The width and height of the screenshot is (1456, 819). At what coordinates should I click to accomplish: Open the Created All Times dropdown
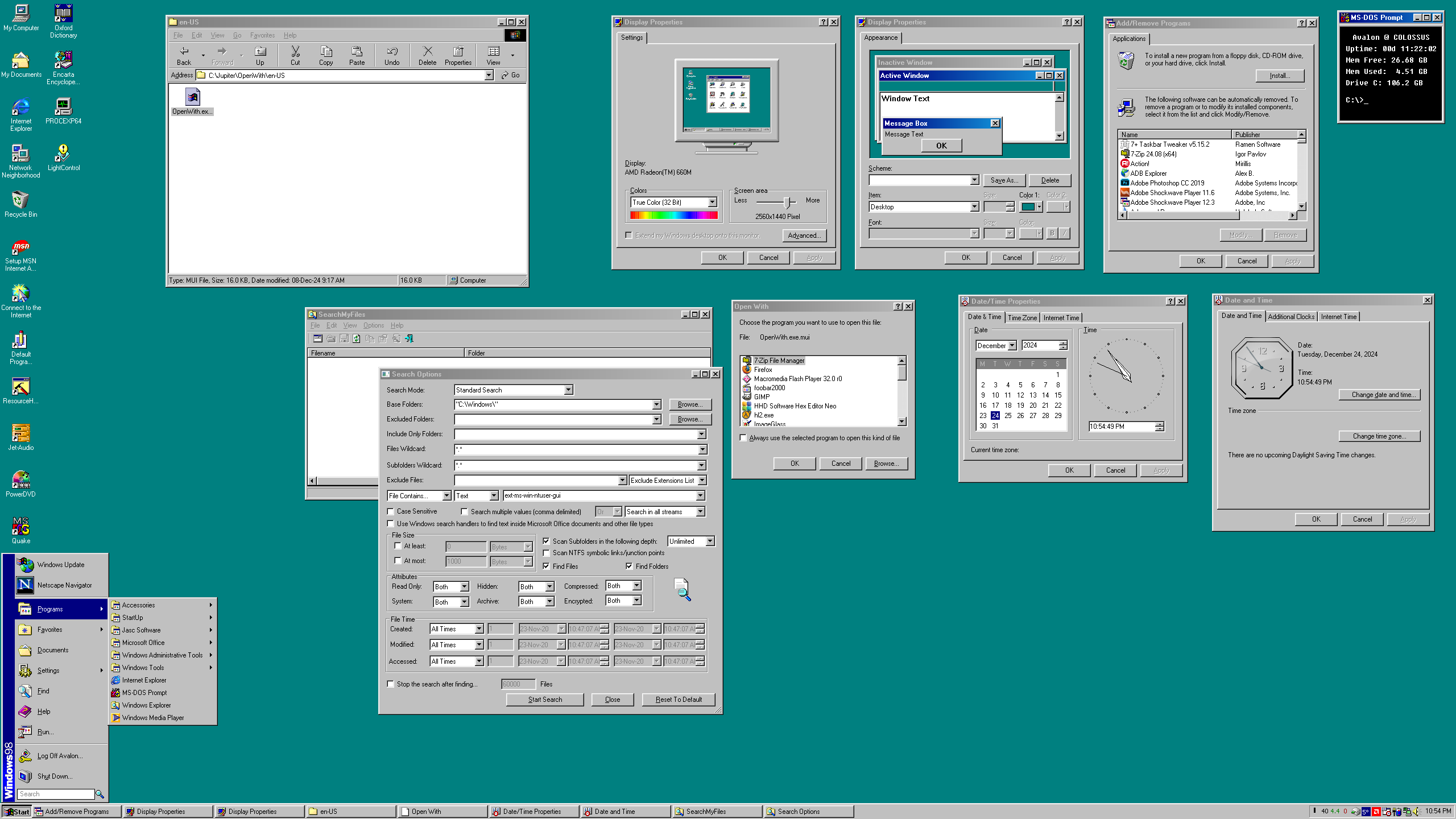click(x=479, y=629)
